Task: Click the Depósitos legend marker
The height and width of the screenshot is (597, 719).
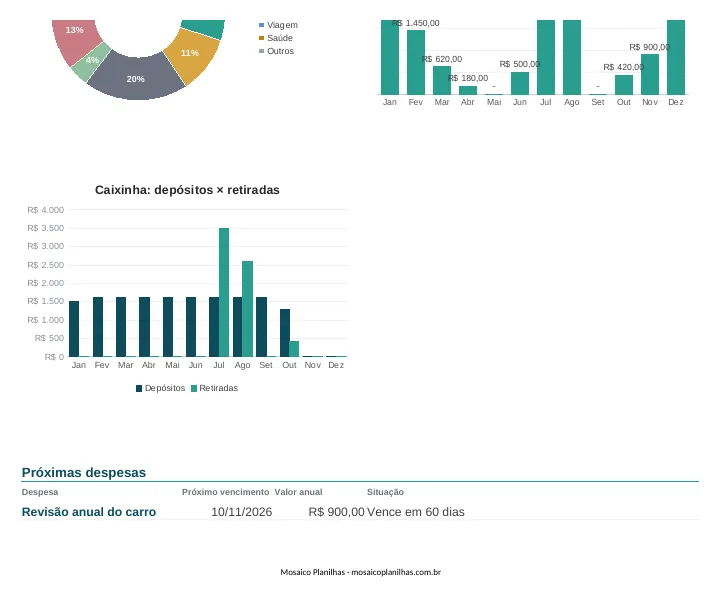Action: coord(139,388)
